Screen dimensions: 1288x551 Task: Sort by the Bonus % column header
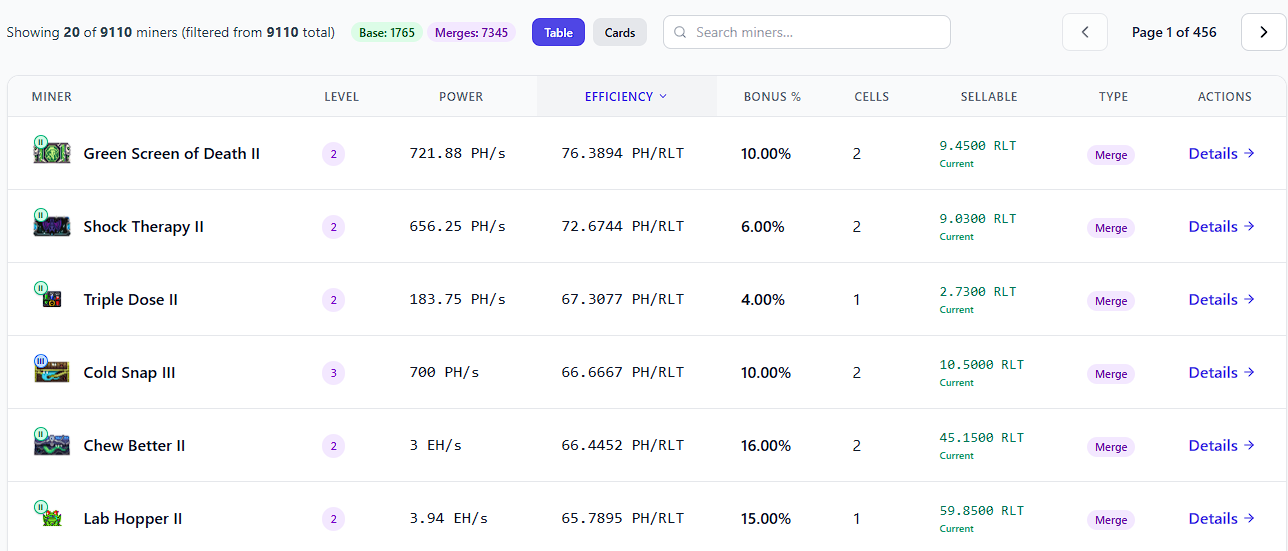(x=772, y=96)
